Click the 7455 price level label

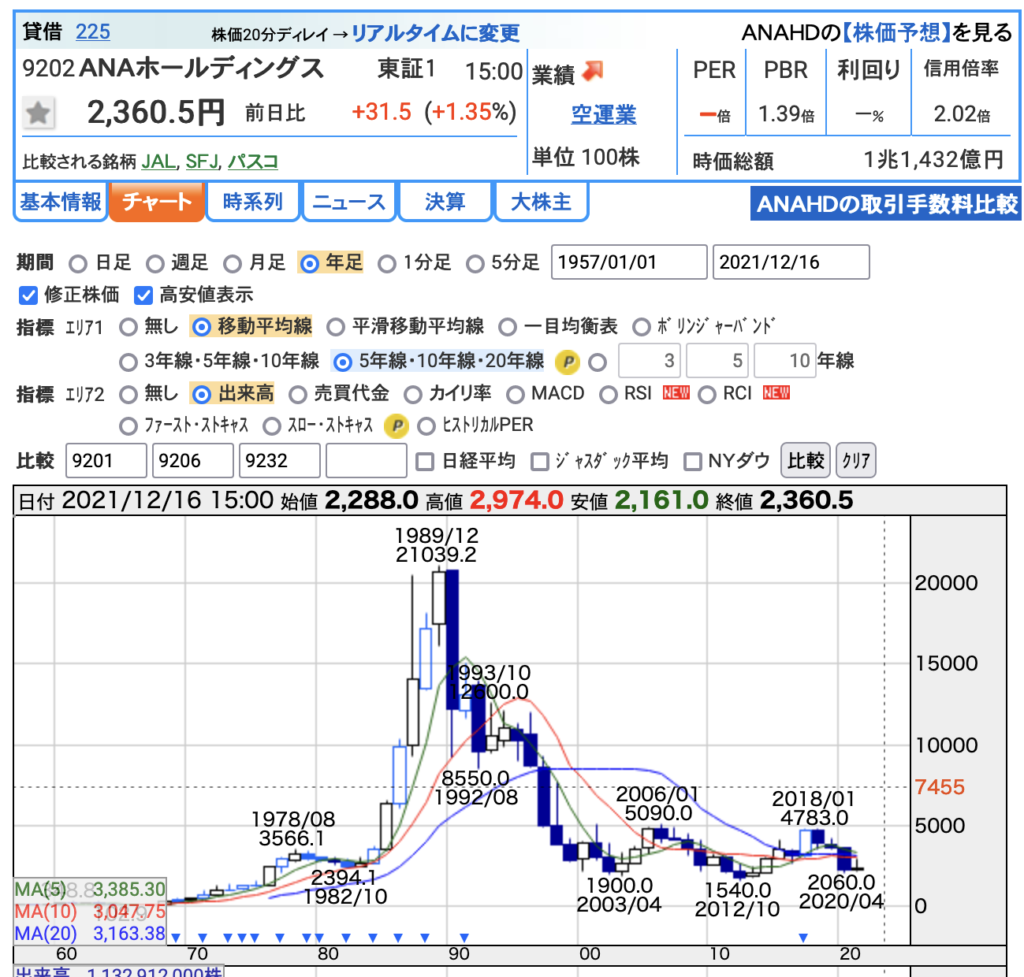click(939, 787)
